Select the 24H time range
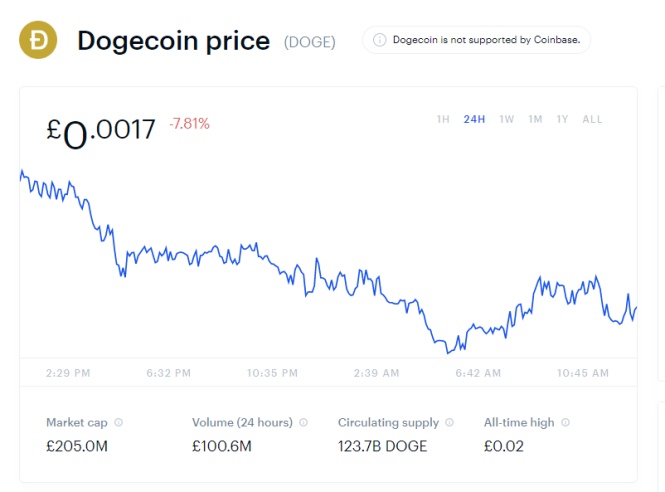The width and height of the screenshot is (665, 492). [474, 120]
